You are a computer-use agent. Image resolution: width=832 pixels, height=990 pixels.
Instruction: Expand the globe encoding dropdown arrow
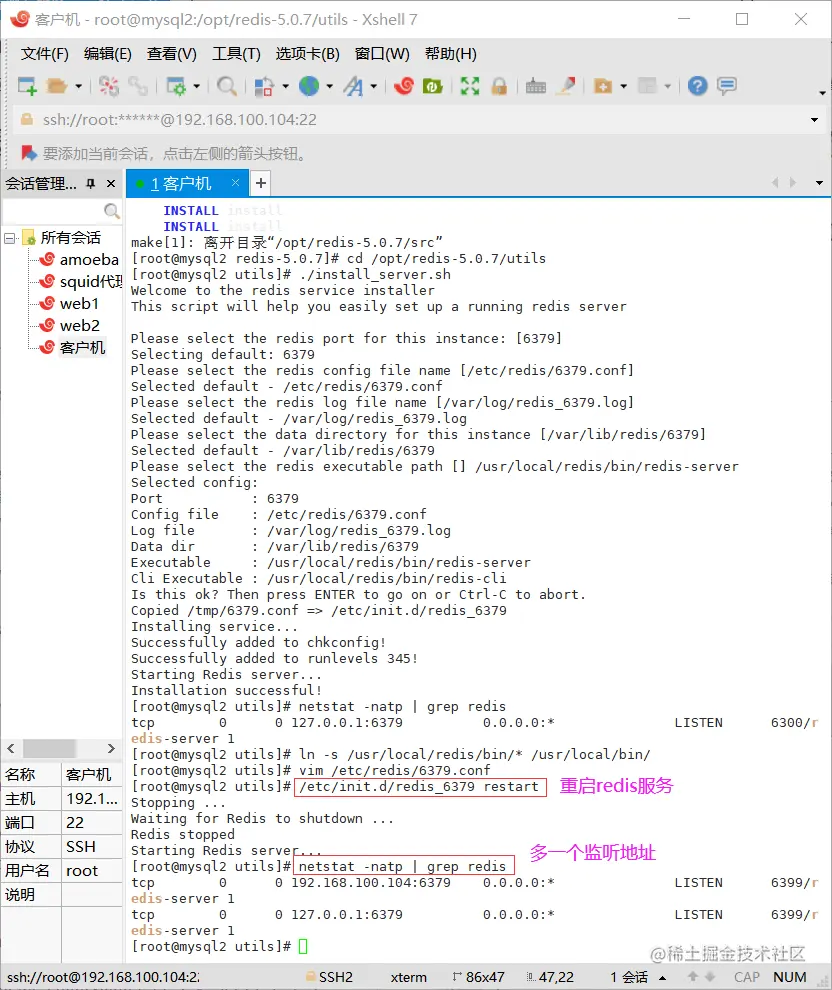pos(330,86)
